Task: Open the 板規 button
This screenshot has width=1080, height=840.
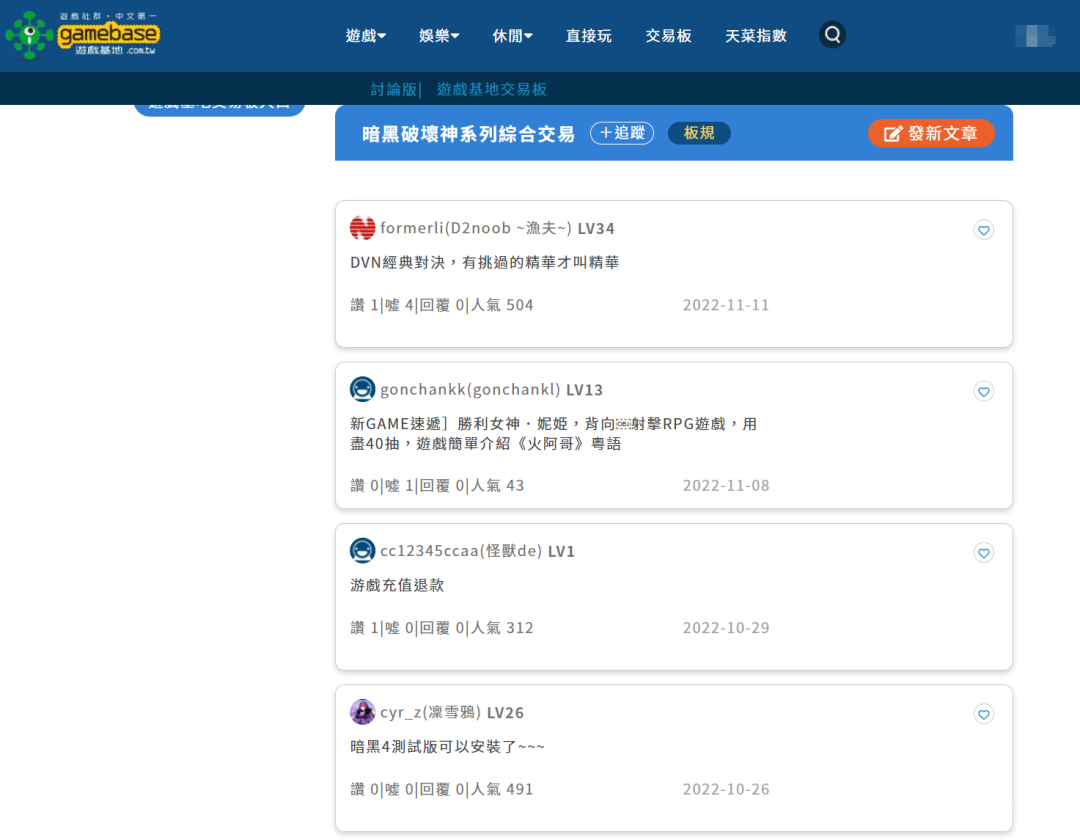Action: [699, 133]
